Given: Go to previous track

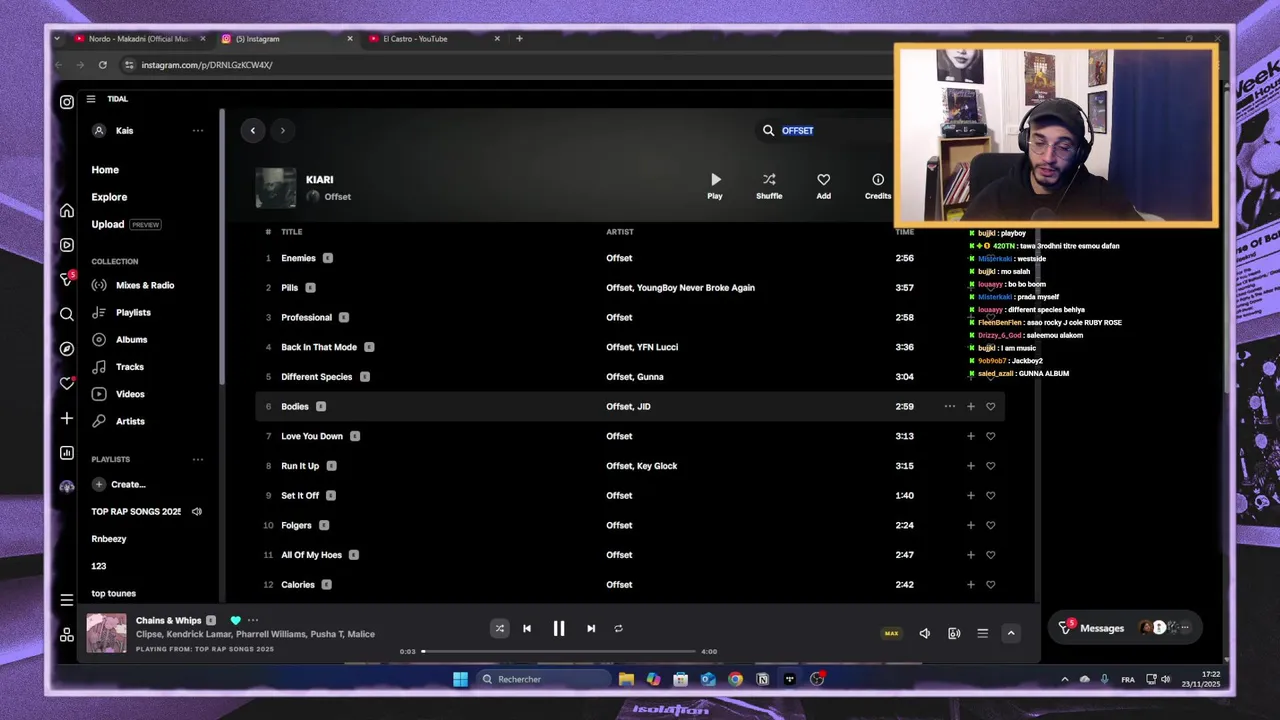Looking at the screenshot, I should [x=527, y=628].
